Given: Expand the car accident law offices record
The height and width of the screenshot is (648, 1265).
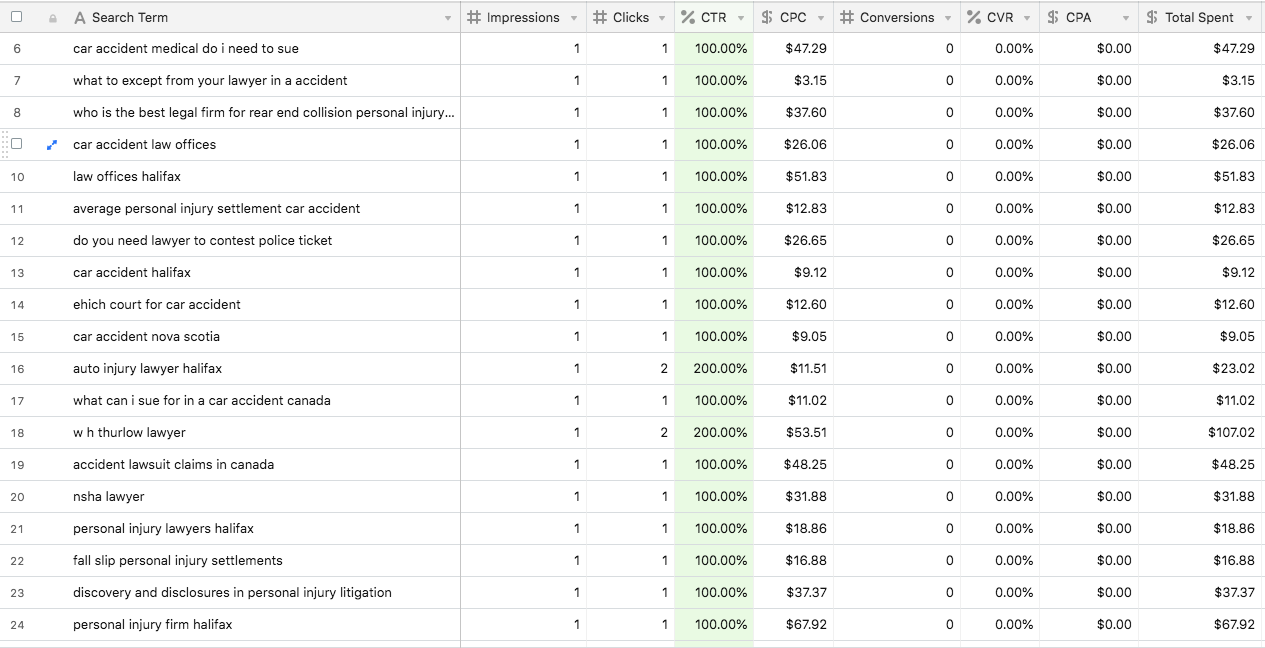Looking at the screenshot, I should [52, 144].
